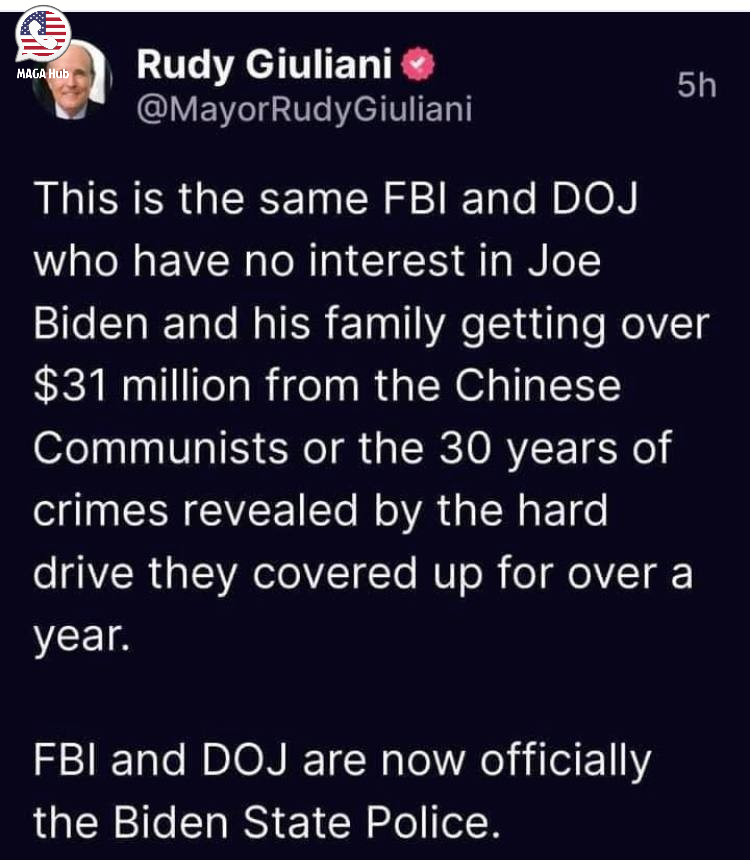The image size is (750, 860).
Task: Click the word "officially" in the post
Action: [x=565, y=761]
